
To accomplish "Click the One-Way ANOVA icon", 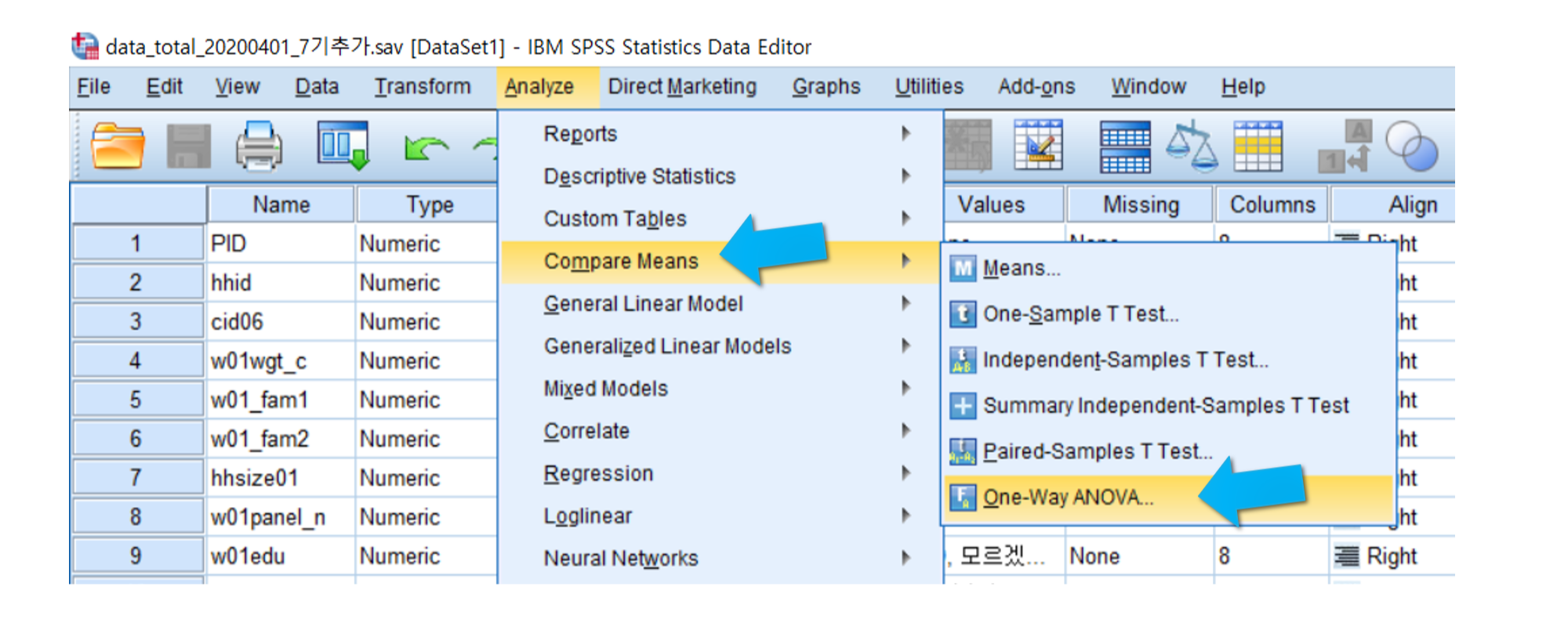I will (x=963, y=498).
